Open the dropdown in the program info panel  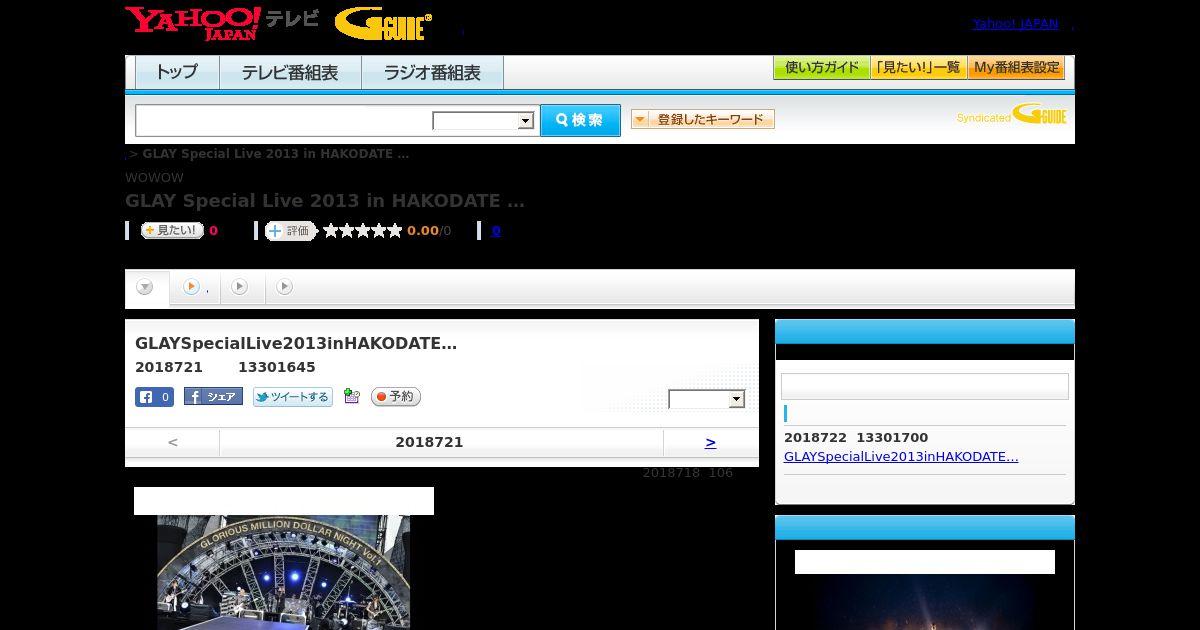click(x=707, y=400)
